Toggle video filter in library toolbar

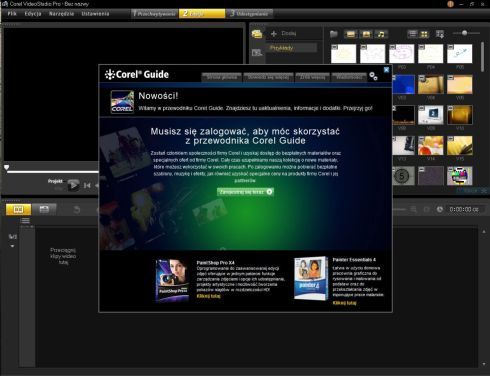pos(351,34)
